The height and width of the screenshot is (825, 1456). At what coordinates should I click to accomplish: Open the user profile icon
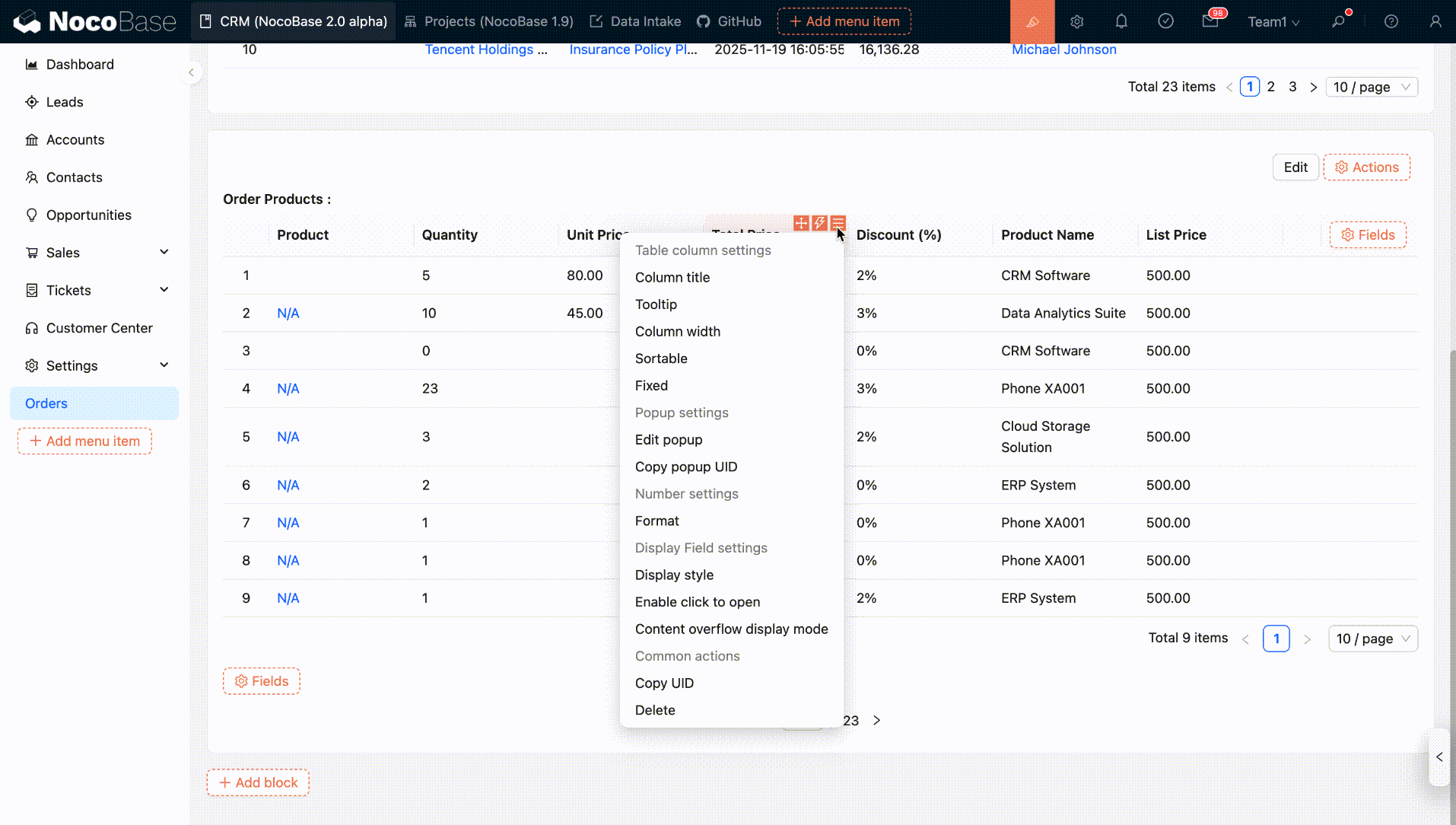pos(1435,21)
